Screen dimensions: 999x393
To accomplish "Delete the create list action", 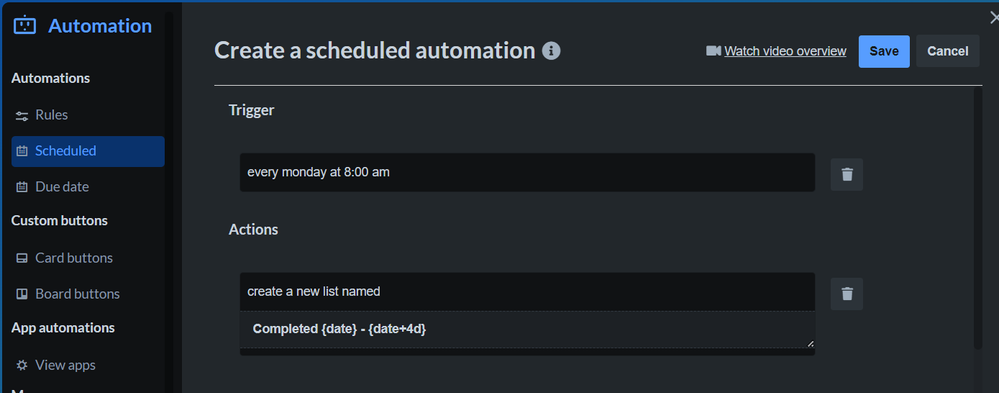I will (x=847, y=294).
